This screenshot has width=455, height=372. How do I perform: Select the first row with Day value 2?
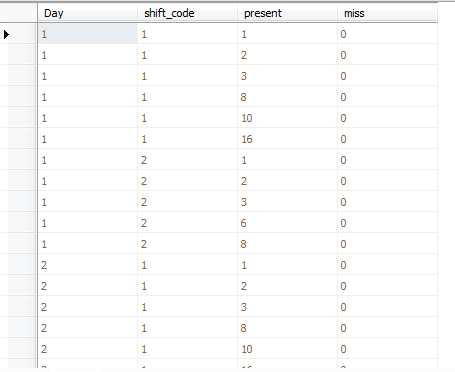[x=237, y=265]
